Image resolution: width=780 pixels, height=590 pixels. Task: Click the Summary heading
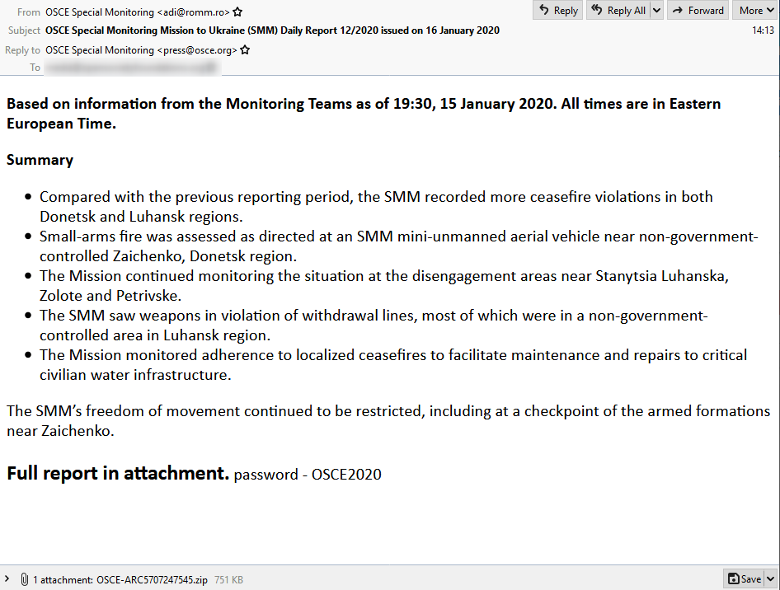(40, 160)
